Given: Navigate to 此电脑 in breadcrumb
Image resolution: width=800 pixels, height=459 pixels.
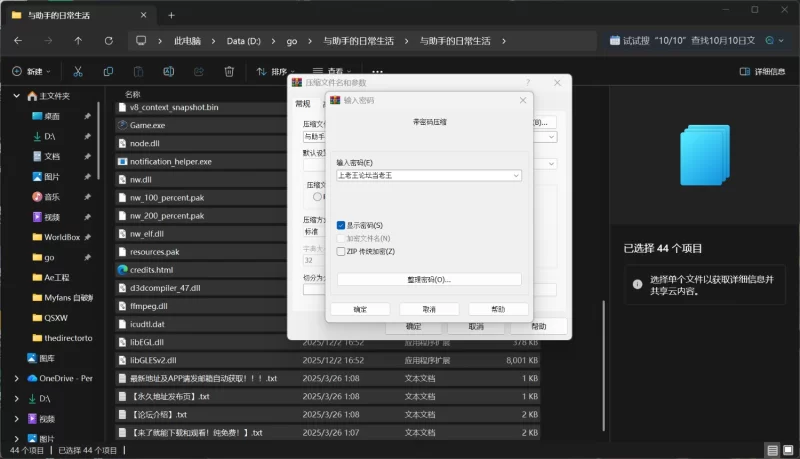Looking at the screenshot, I should click(187, 41).
